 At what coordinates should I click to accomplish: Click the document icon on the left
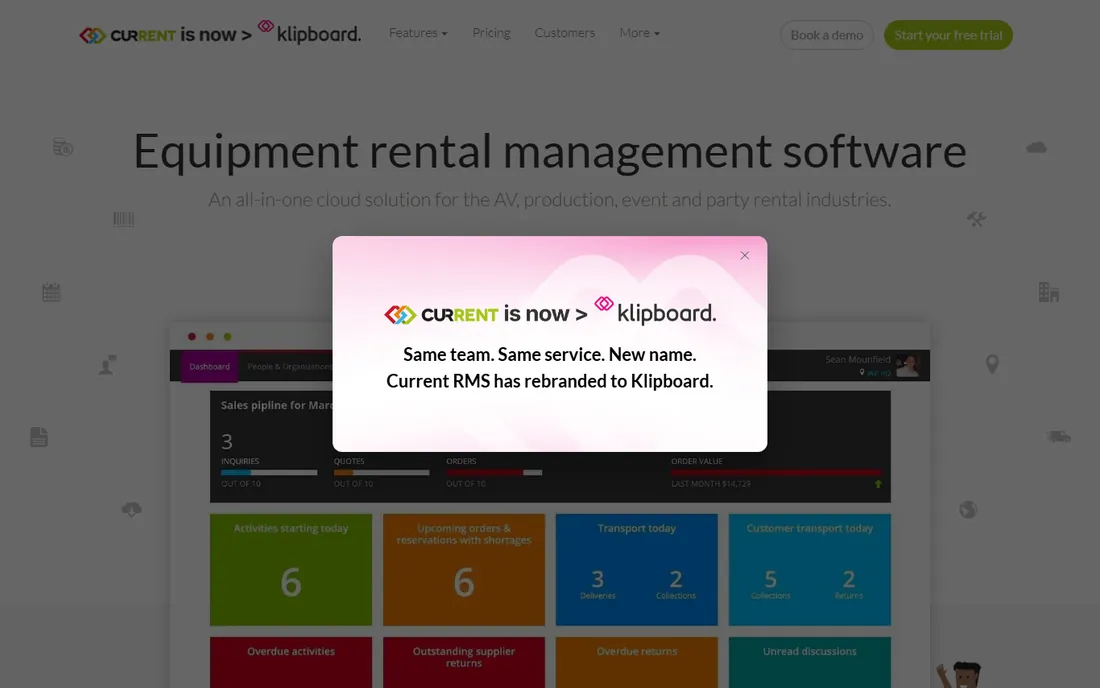click(x=39, y=437)
